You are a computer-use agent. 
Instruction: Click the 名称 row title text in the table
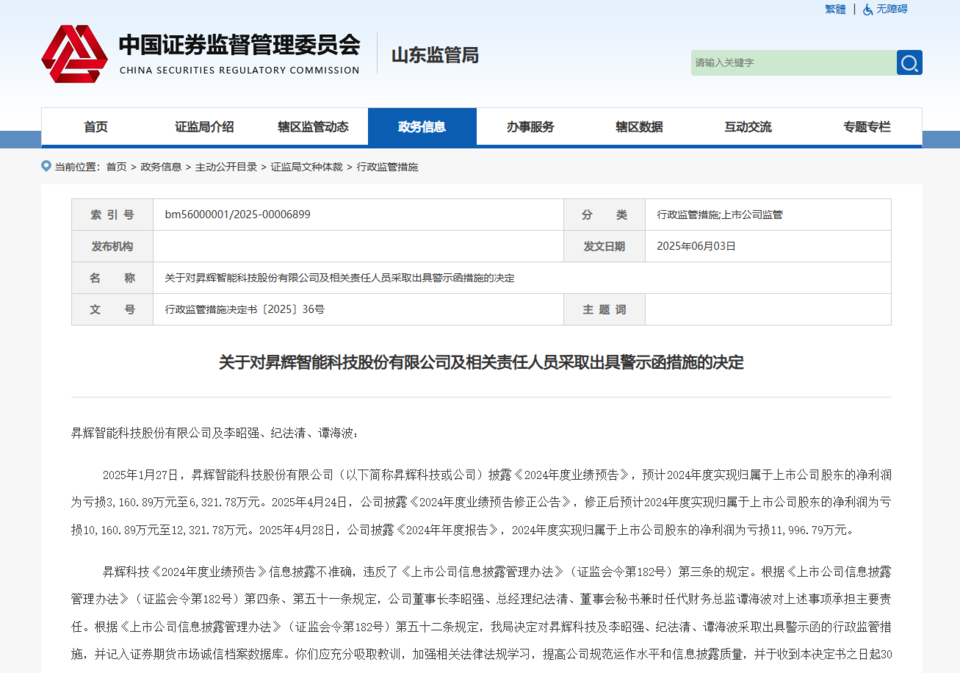(339, 278)
